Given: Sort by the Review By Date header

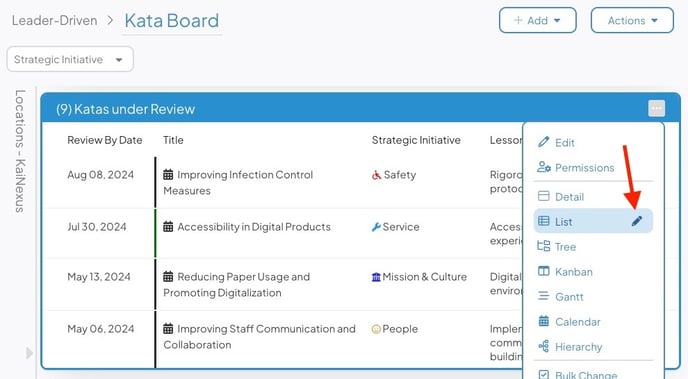Looking at the screenshot, I should pyautogui.click(x=104, y=140).
